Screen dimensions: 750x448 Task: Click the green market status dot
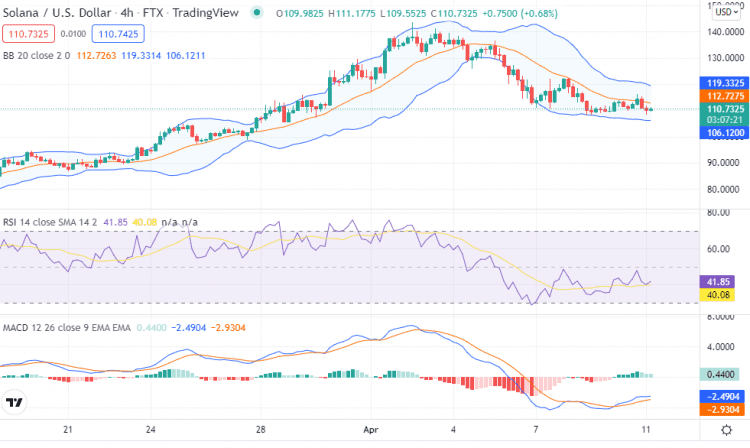click(257, 13)
